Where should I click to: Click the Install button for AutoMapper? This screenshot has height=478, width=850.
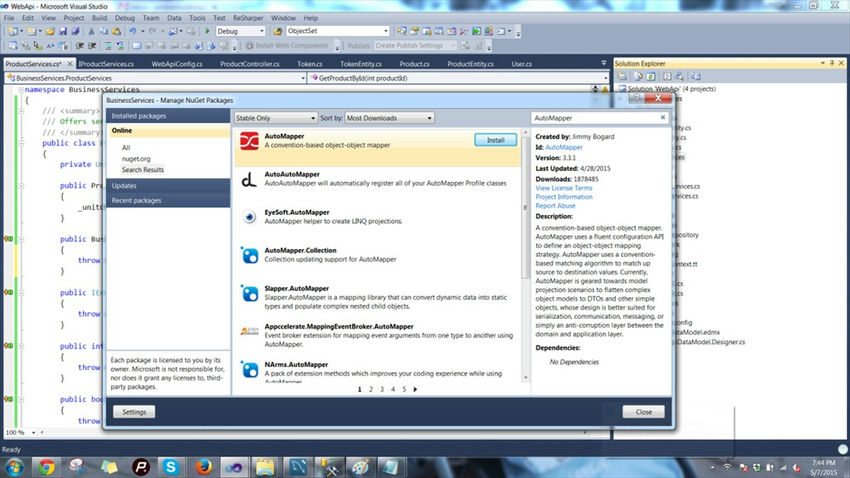click(495, 140)
